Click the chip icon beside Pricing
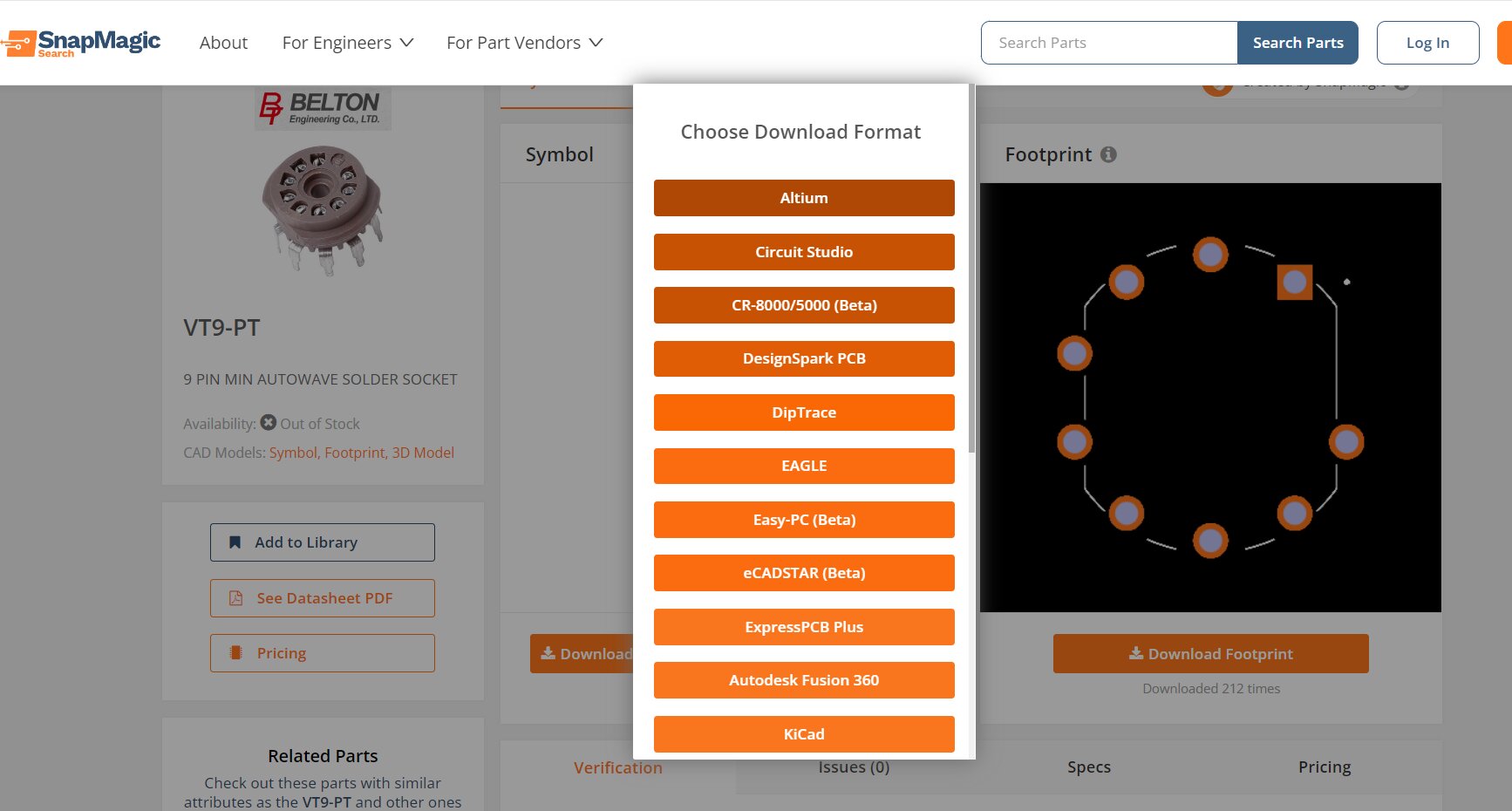This screenshot has width=1512, height=811. (x=235, y=653)
